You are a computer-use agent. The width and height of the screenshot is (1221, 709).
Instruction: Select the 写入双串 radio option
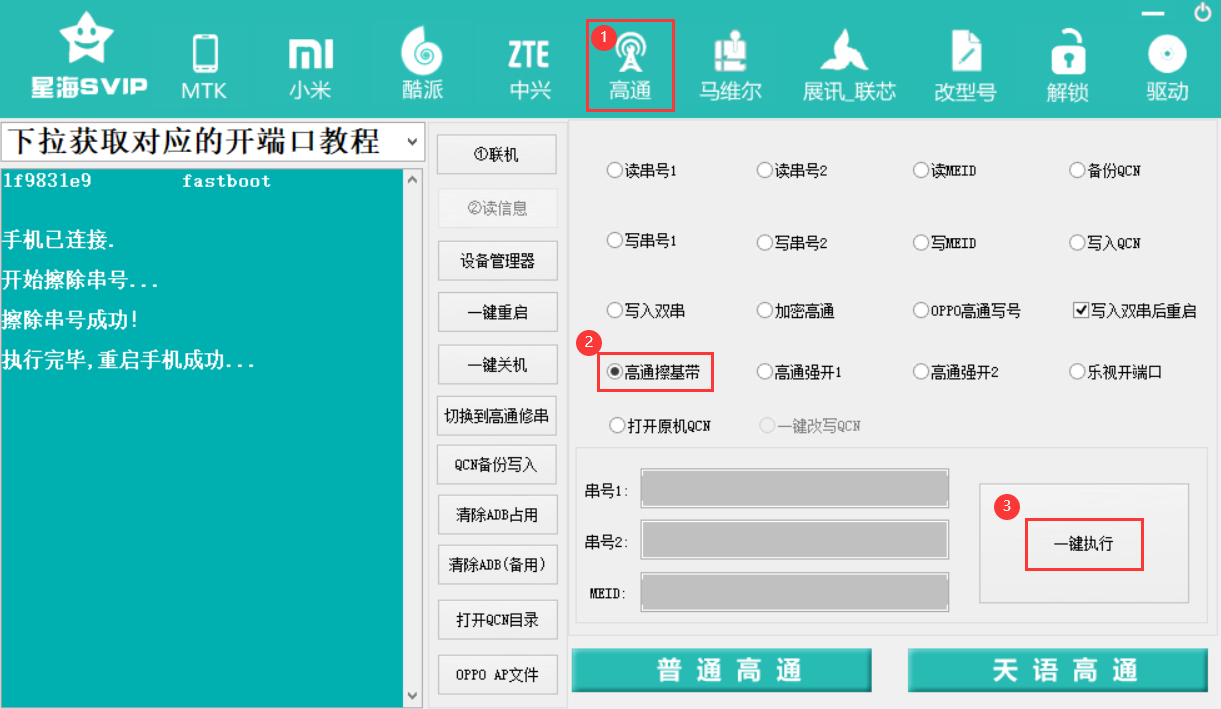pos(646,310)
